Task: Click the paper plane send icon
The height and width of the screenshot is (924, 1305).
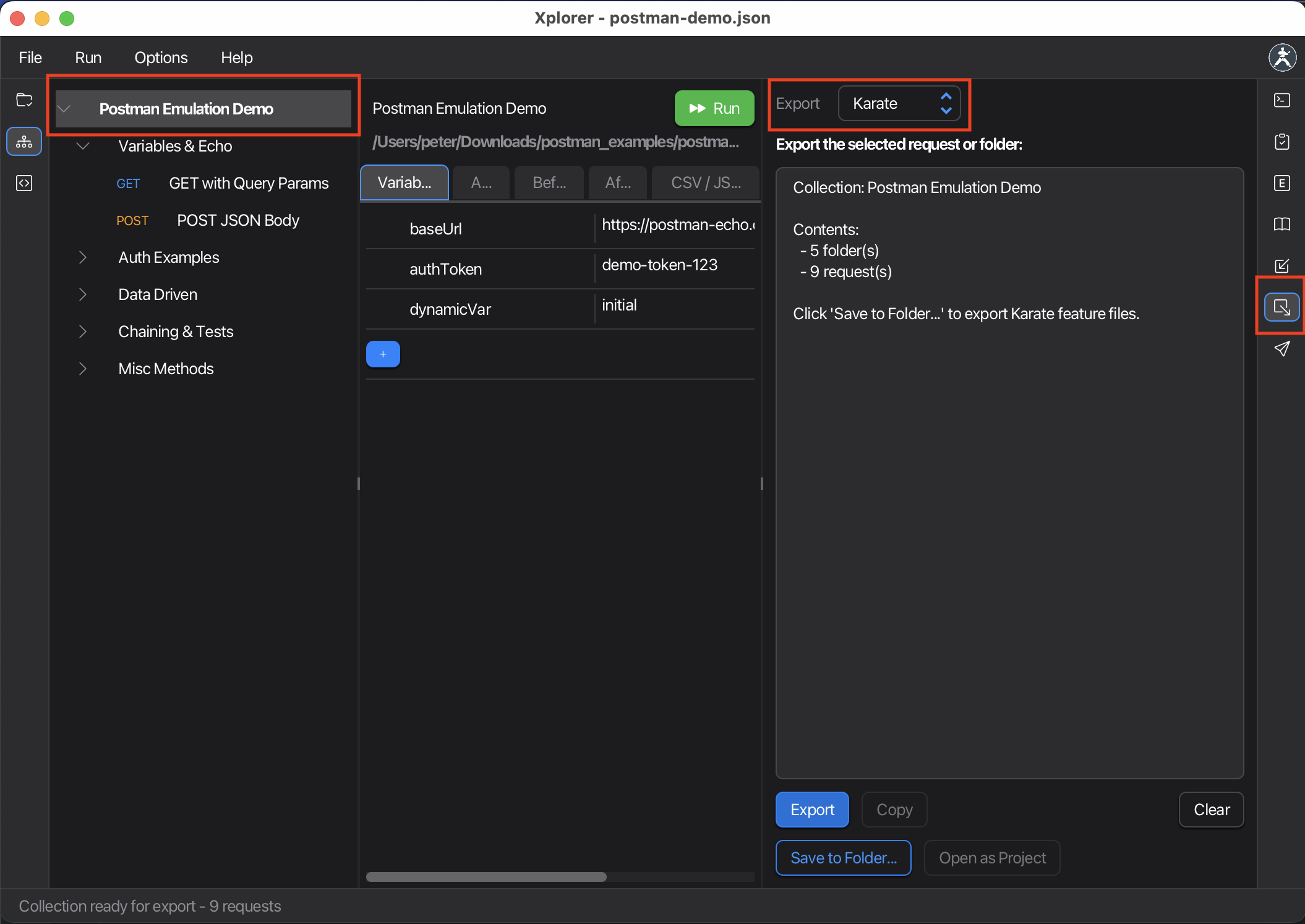Action: (1281, 349)
